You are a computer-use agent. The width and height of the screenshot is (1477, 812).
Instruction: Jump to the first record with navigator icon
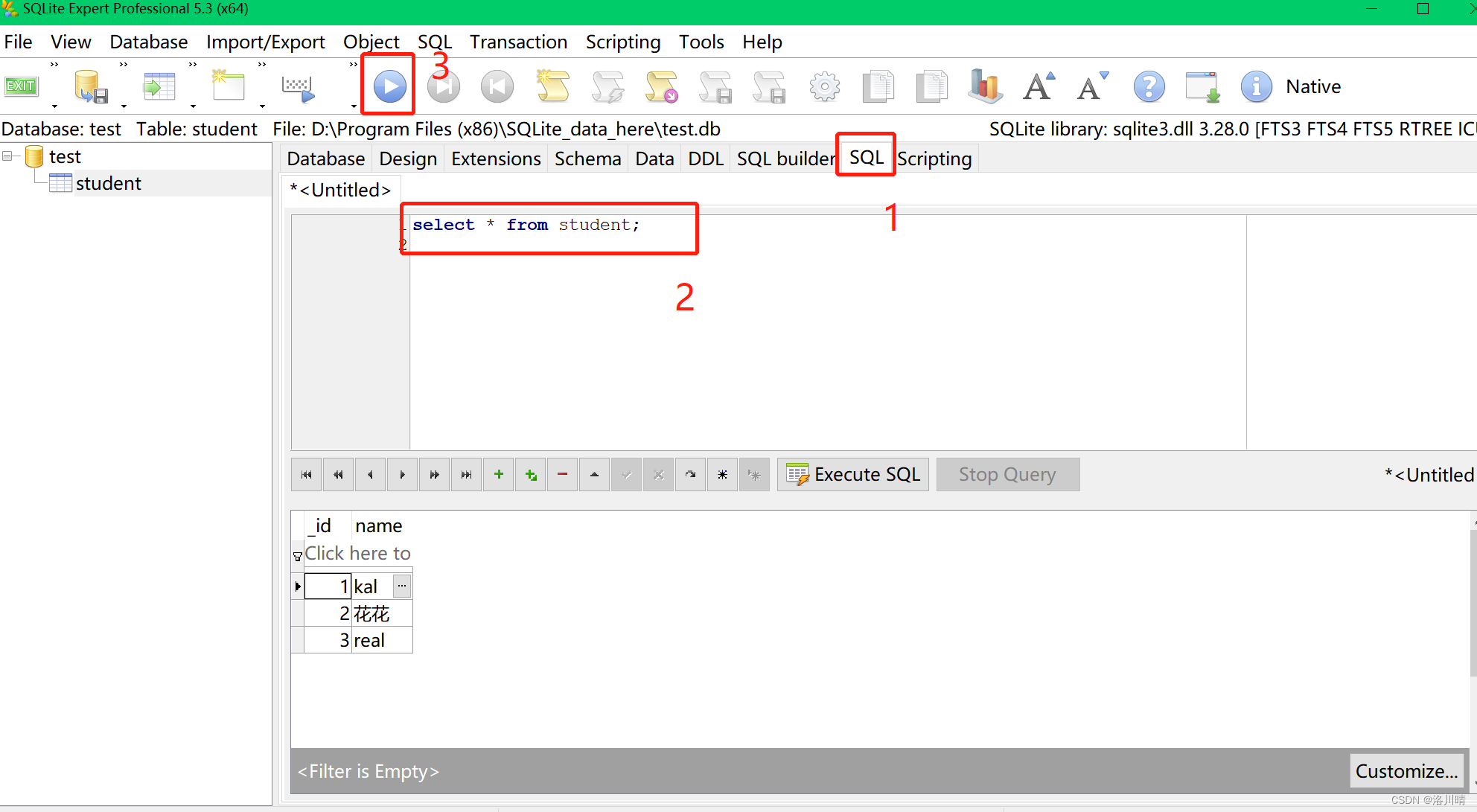(306, 474)
